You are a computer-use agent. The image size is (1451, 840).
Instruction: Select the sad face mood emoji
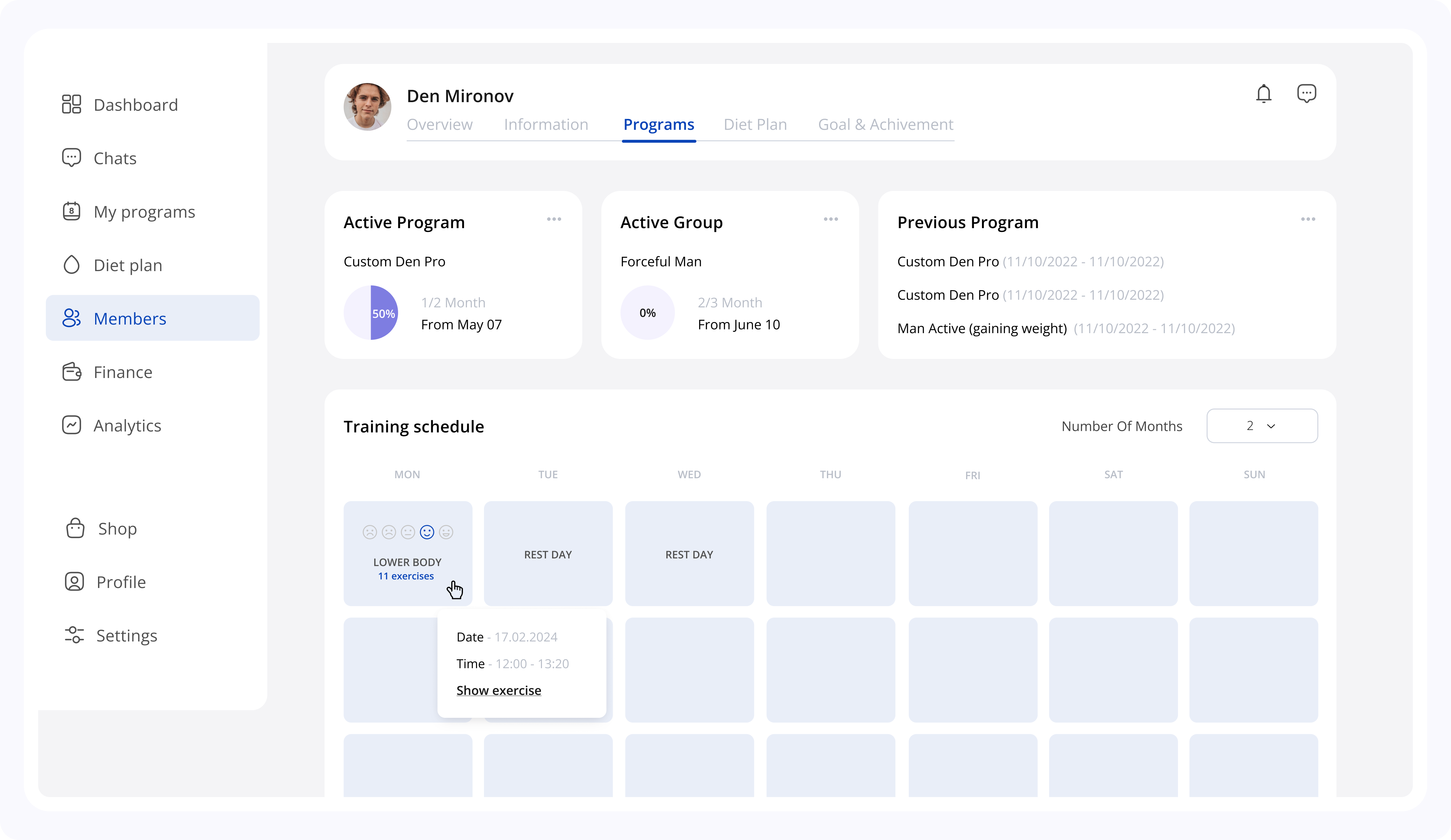(389, 532)
